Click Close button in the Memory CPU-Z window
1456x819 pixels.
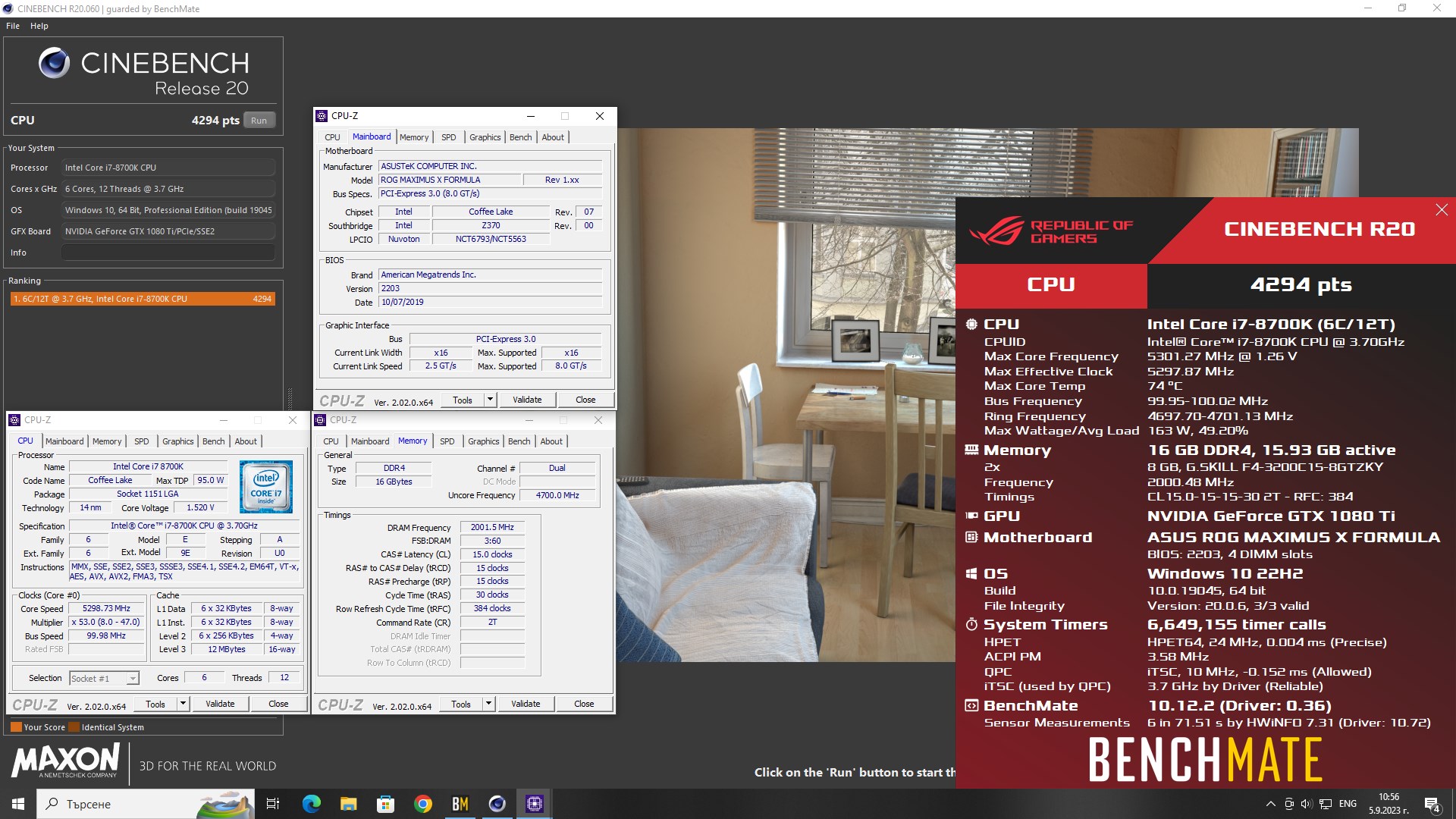point(584,704)
